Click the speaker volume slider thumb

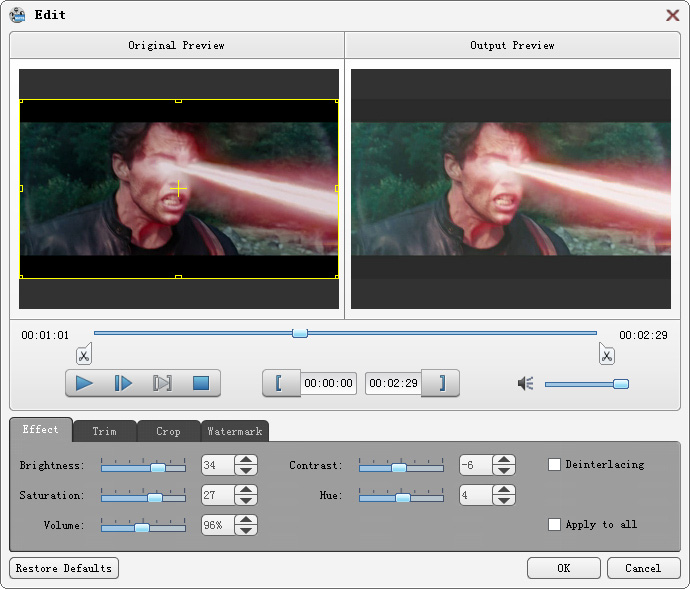pos(621,384)
